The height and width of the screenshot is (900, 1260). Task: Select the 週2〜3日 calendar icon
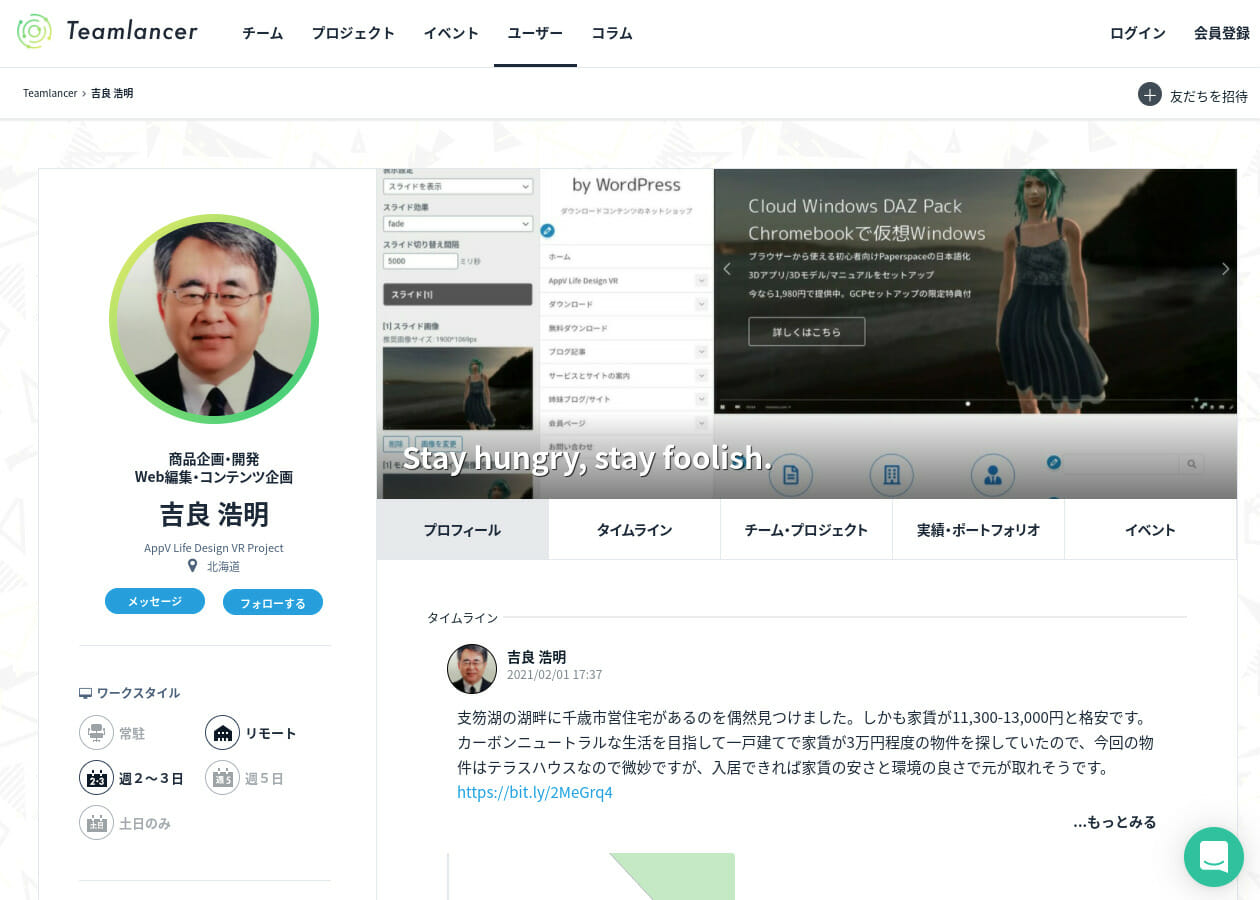(97, 778)
